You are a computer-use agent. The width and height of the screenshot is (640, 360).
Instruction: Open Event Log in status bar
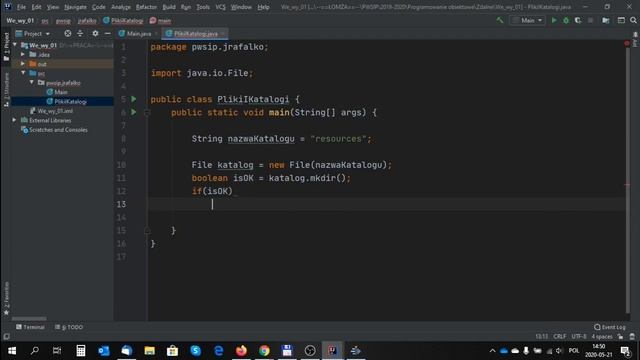[610, 327]
